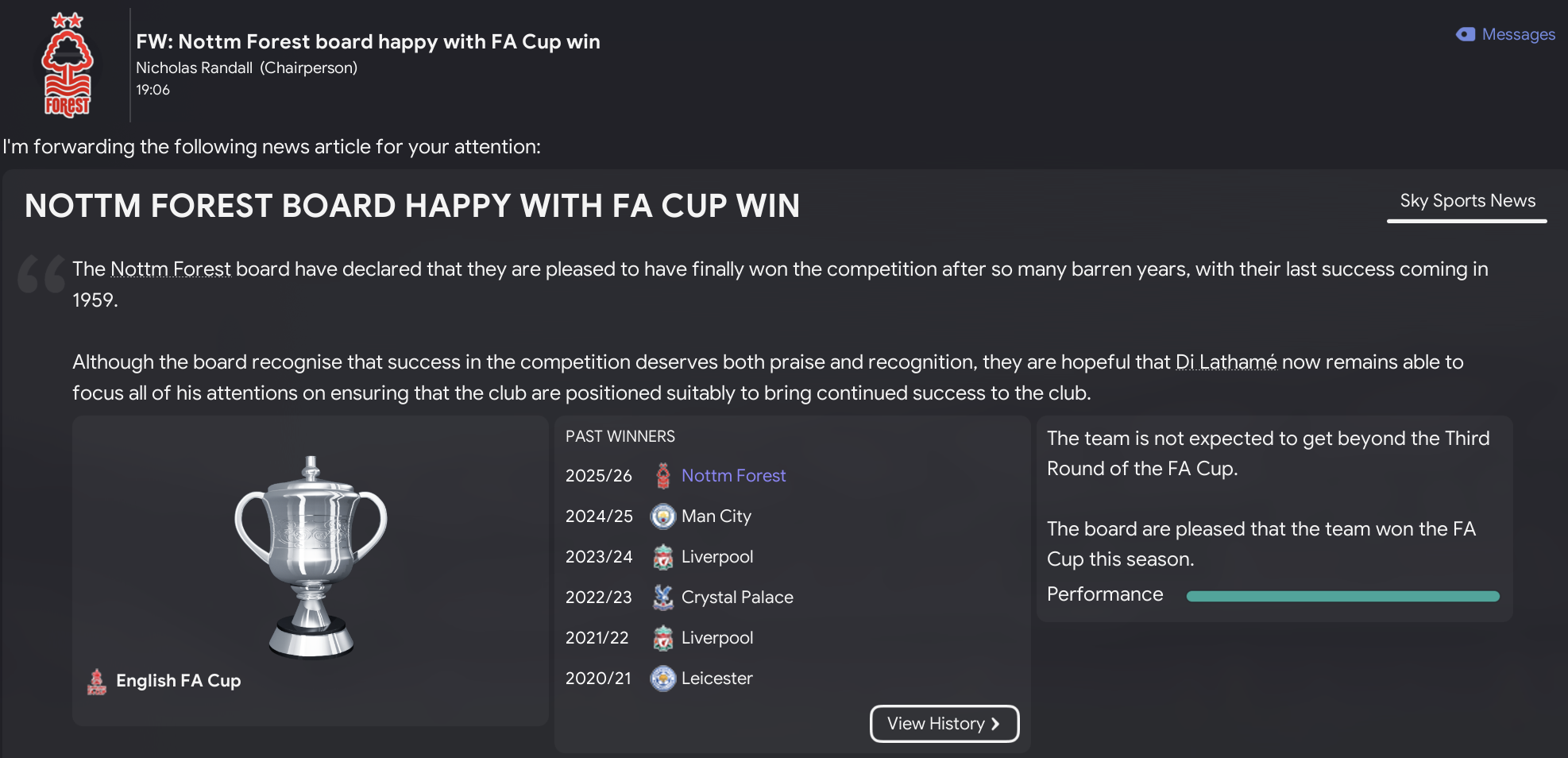Click Liverpool badge for 2021/22
Image resolution: width=1568 pixels, height=758 pixels.
[663, 638]
